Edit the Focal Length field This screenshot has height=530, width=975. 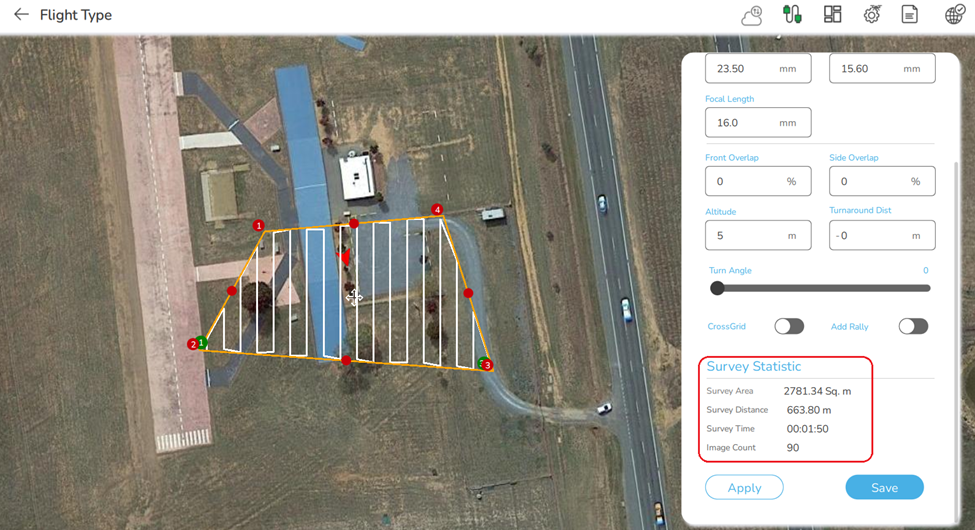(758, 123)
